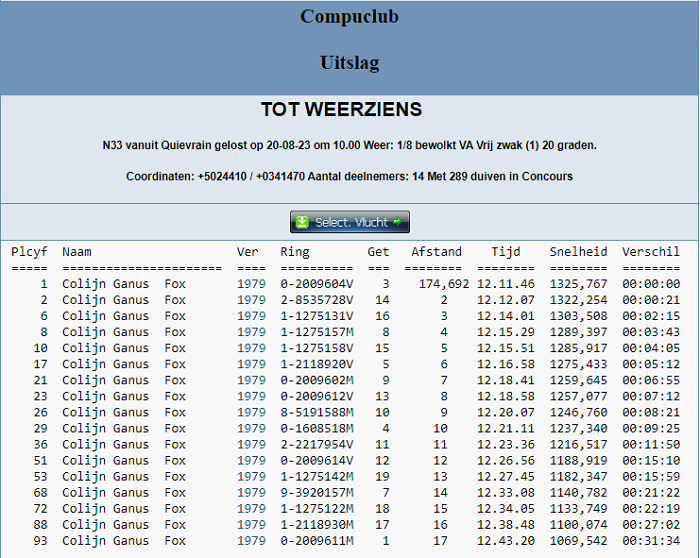This screenshot has height=558, width=700.
Task: Click ring number 2-8535728V
Action: click(x=317, y=300)
